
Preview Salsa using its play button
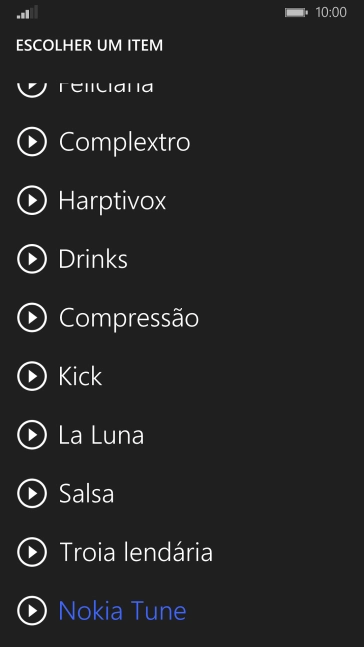32,493
